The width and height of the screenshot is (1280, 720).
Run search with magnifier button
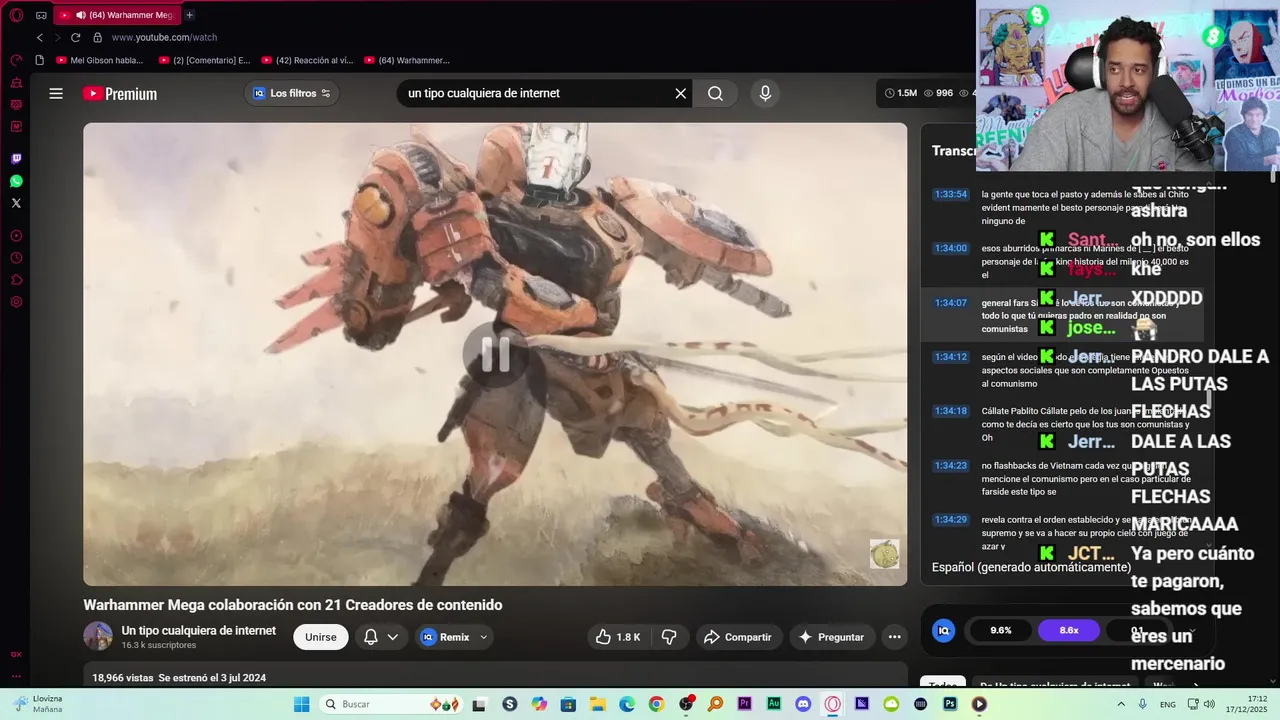(715, 93)
